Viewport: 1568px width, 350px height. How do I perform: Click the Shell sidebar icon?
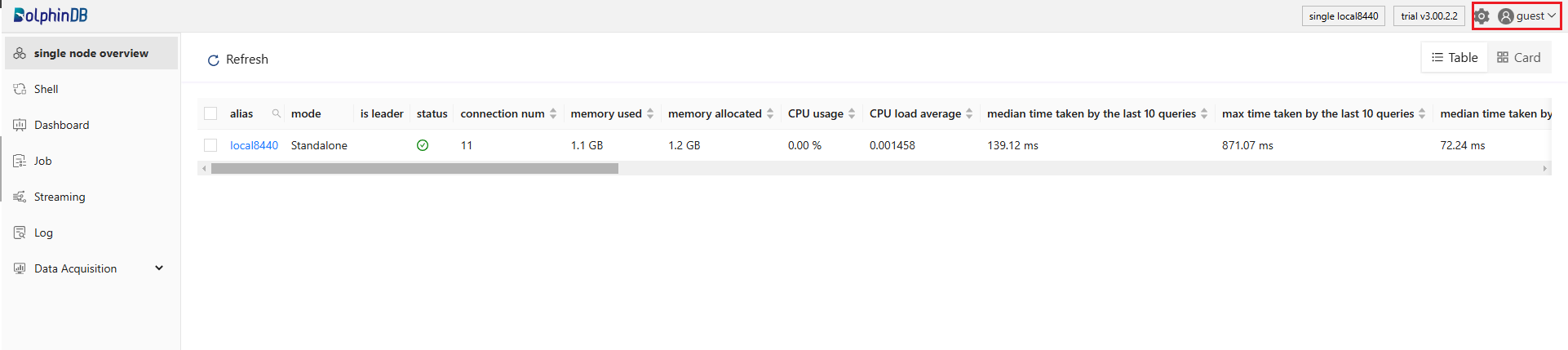(20, 89)
